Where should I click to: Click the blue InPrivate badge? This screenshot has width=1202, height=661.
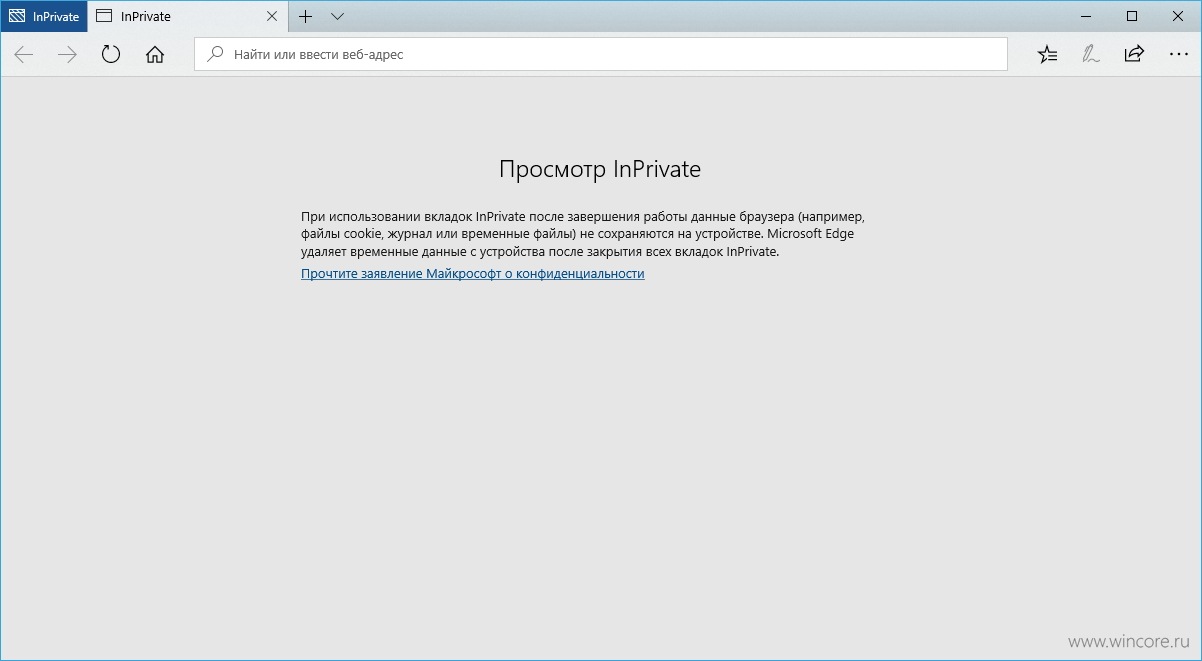click(x=44, y=17)
